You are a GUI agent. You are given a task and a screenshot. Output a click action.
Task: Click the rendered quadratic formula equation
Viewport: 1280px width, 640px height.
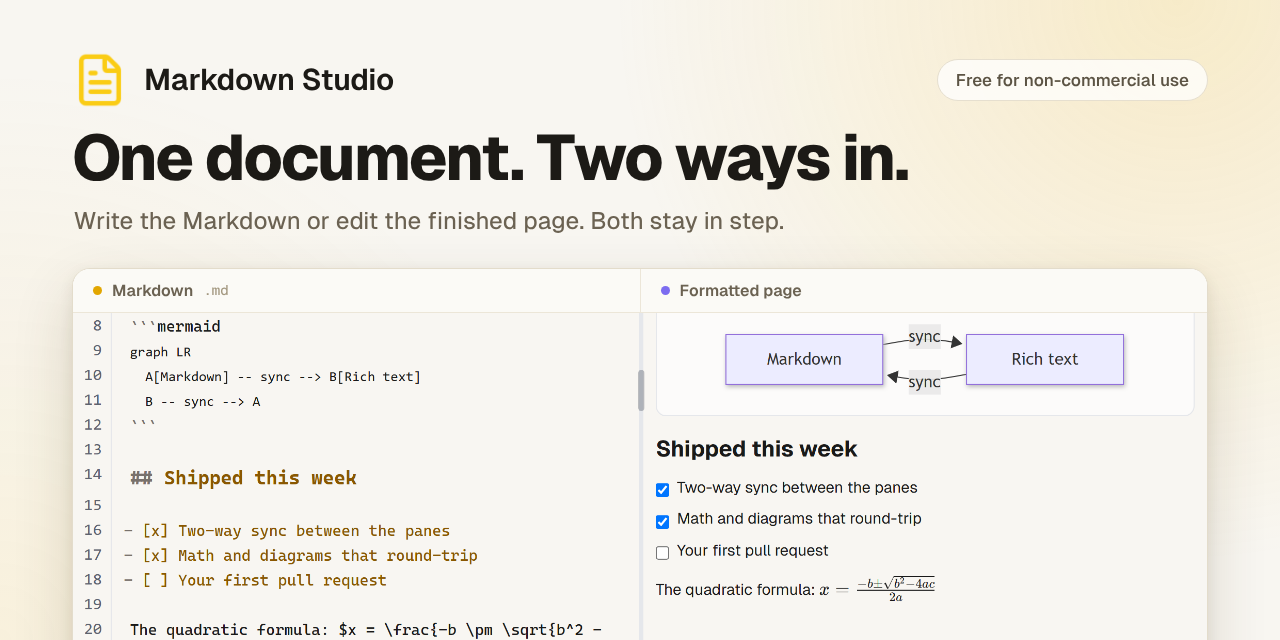(878, 589)
